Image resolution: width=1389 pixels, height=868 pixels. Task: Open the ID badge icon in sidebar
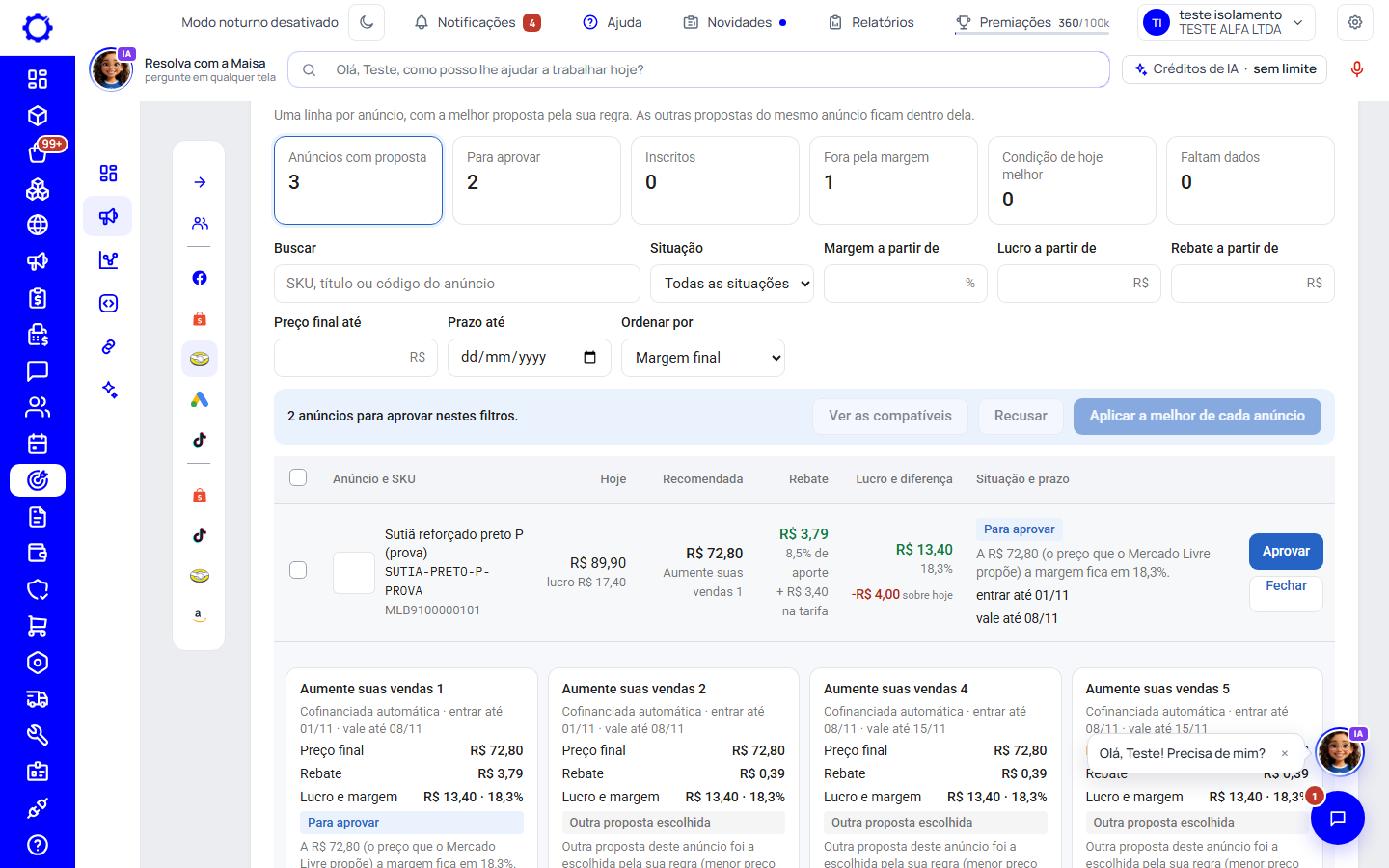point(38,772)
